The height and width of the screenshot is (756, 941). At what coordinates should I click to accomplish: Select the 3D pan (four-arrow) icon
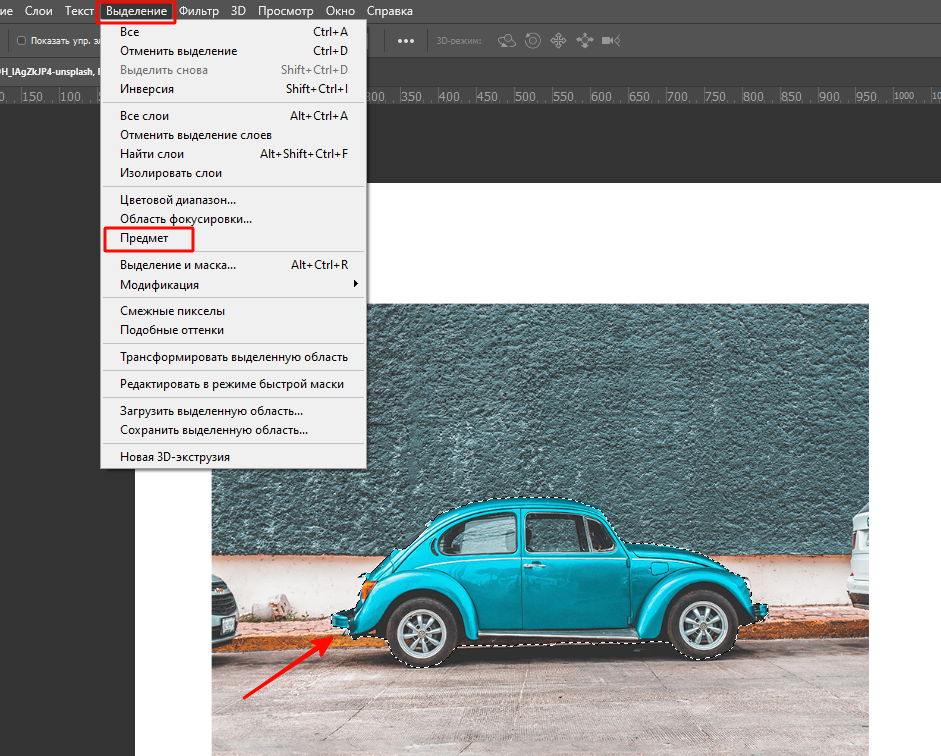click(x=559, y=41)
